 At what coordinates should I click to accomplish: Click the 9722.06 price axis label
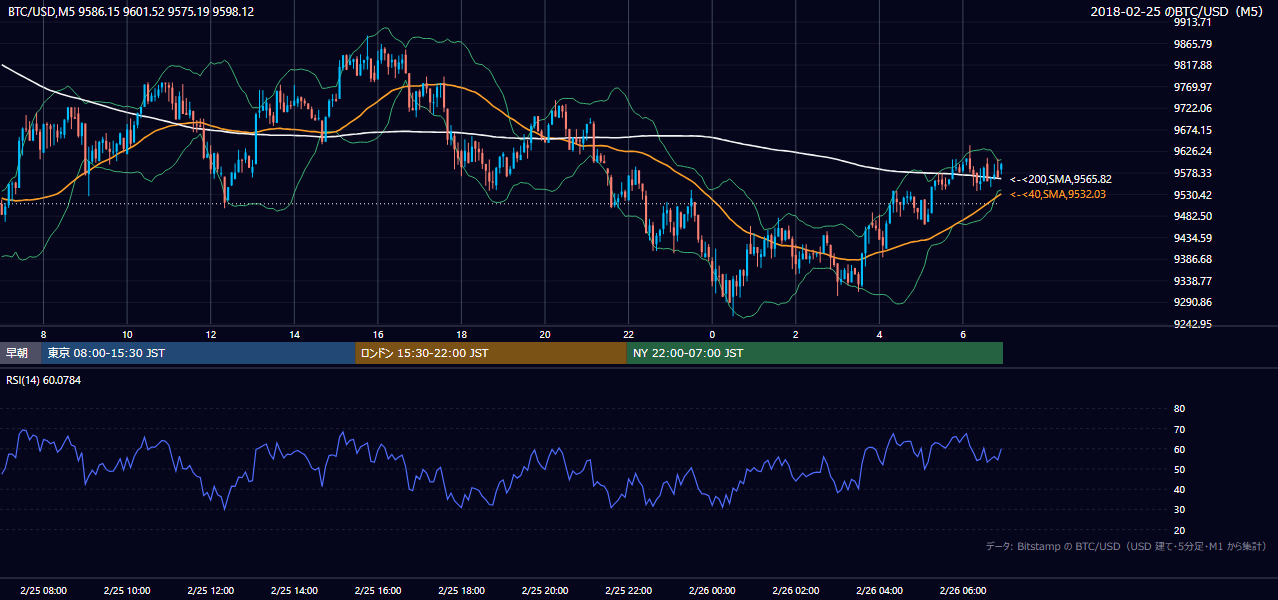click(x=1193, y=108)
